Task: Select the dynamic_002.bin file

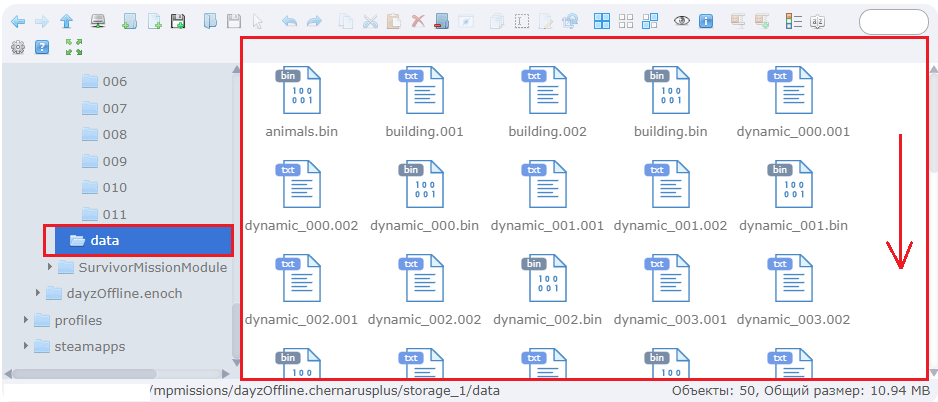Action: point(547,291)
